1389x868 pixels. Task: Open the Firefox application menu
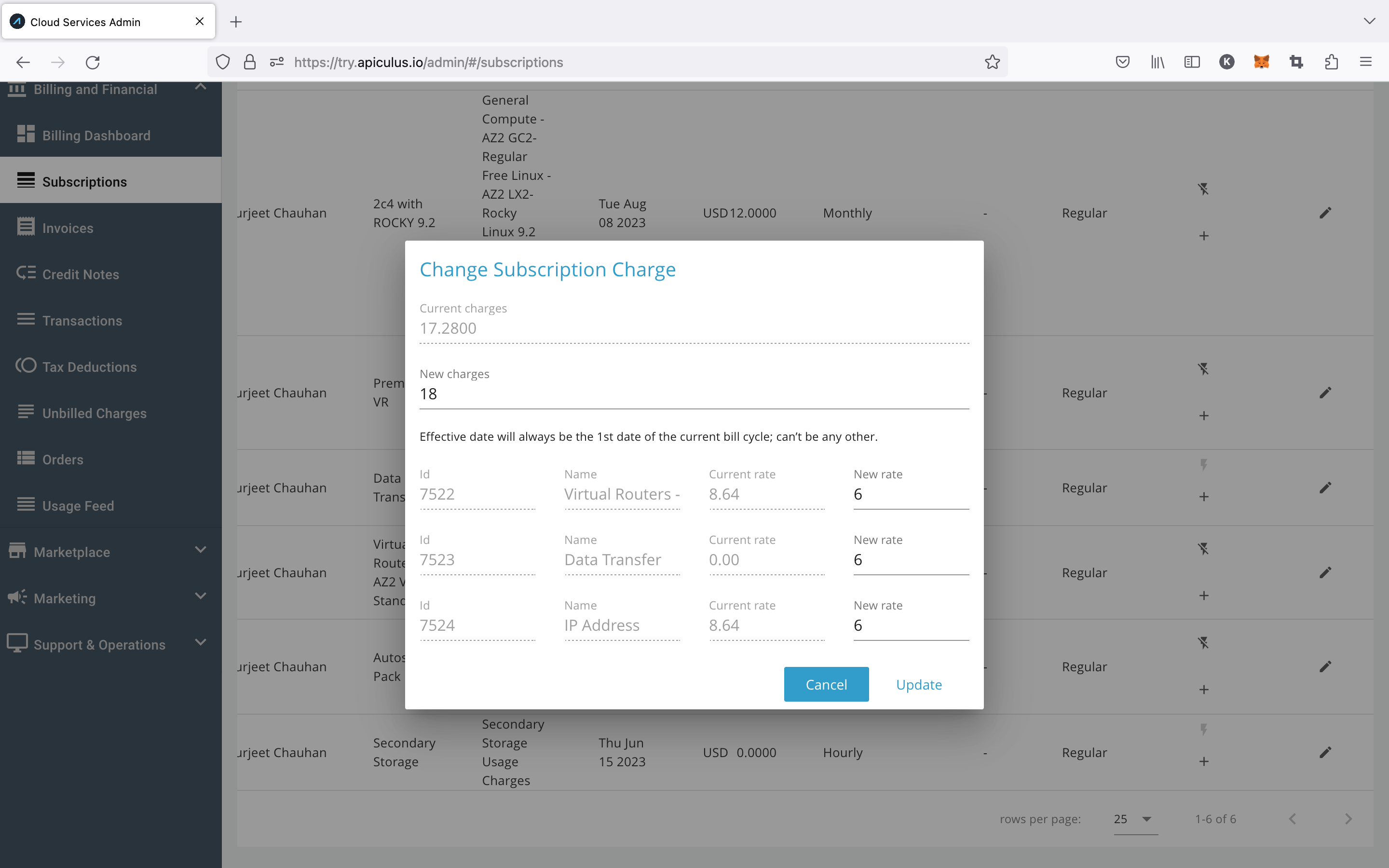pyautogui.click(x=1365, y=62)
